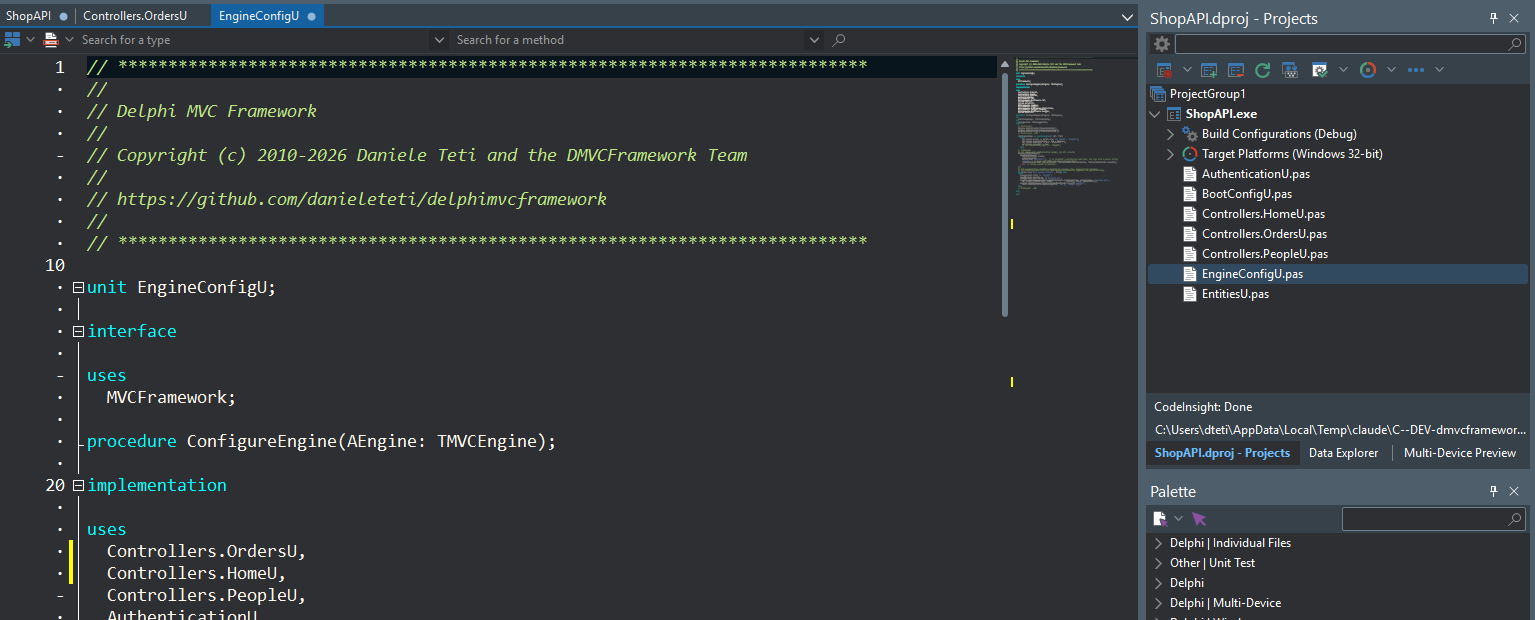Open the Search for a type dropdown arrow

pos(438,40)
